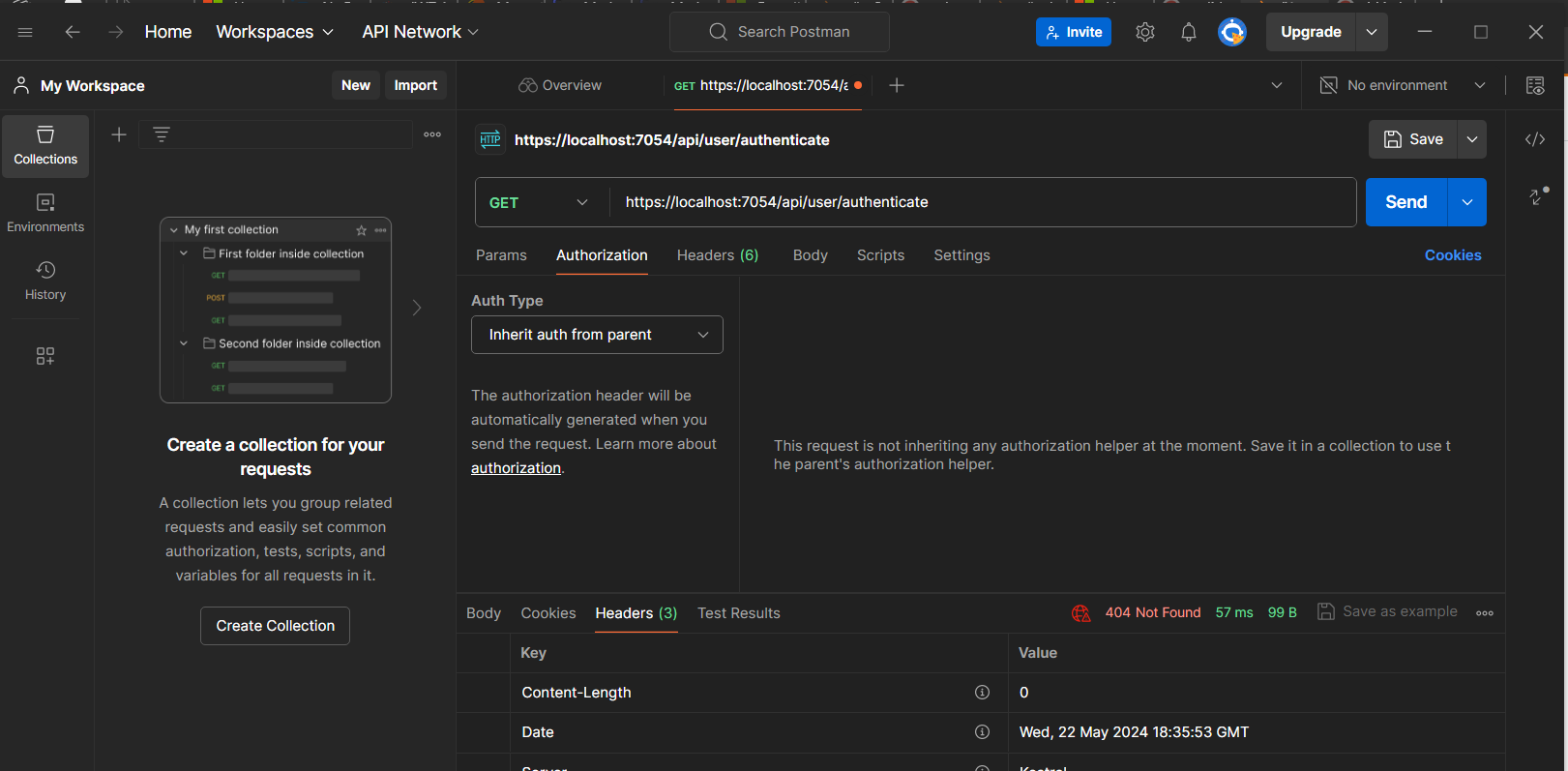Focus the Search Postman field
Viewport: 1568px width, 771px height.
pyautogui.click(x=780, y=32)
